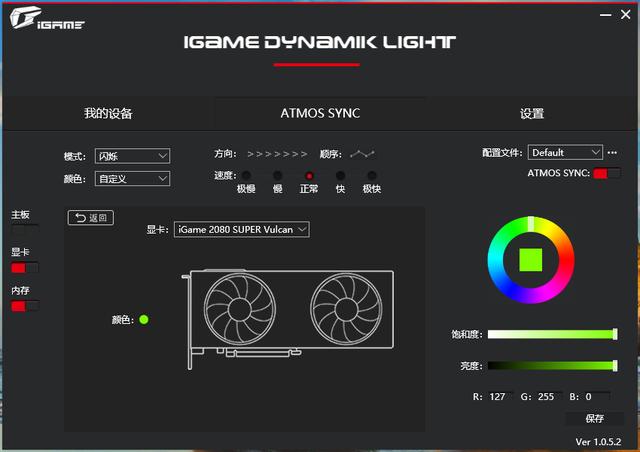Click the green 颜色 dot indicator
The width and height of the screenshot is (640, 452).
pyautogui.click(x=144, y=319)
